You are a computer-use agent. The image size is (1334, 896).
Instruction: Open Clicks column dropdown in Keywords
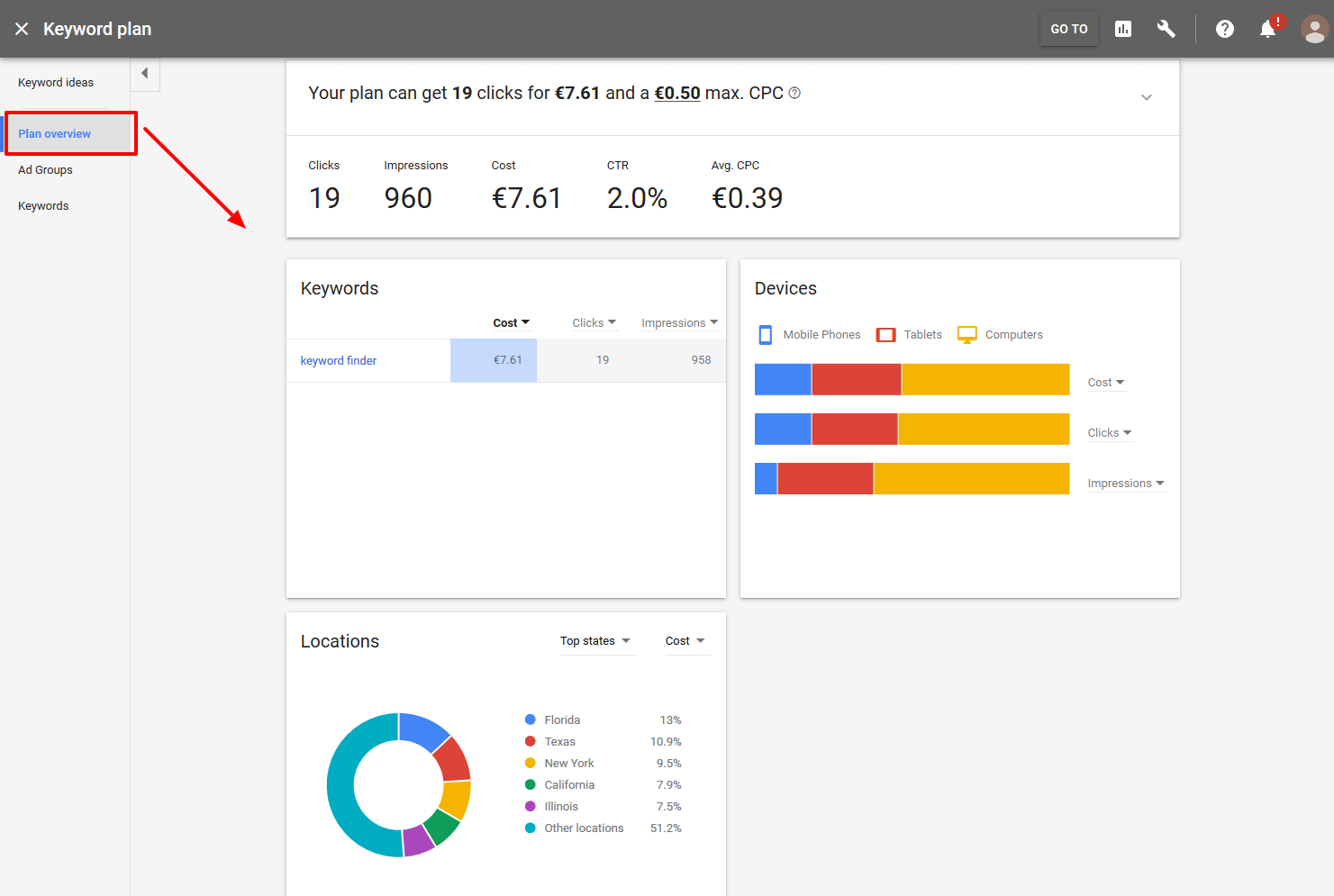click(x=594, y=323)
